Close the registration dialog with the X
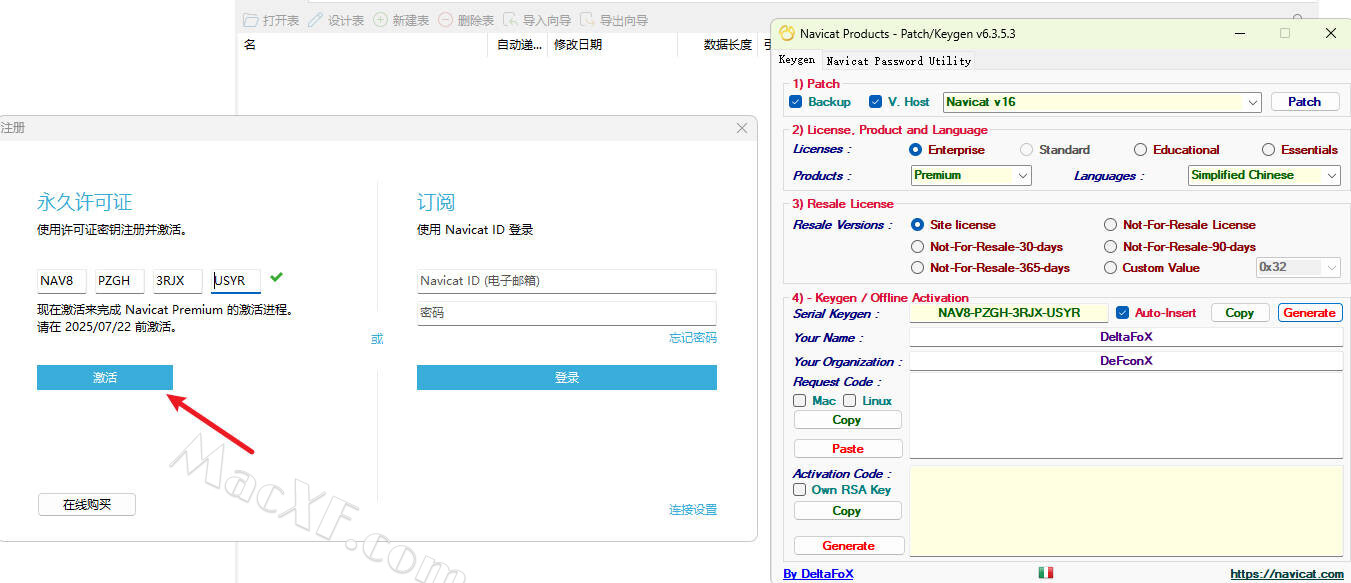The height and width of the screenshot is (583, 1351). coord(742,128)
